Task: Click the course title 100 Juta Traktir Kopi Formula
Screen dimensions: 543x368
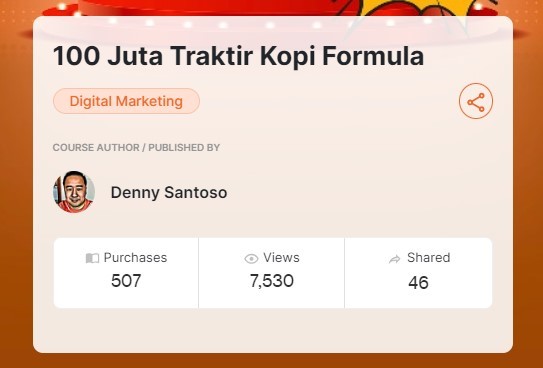Action: (x=238, y=56)
